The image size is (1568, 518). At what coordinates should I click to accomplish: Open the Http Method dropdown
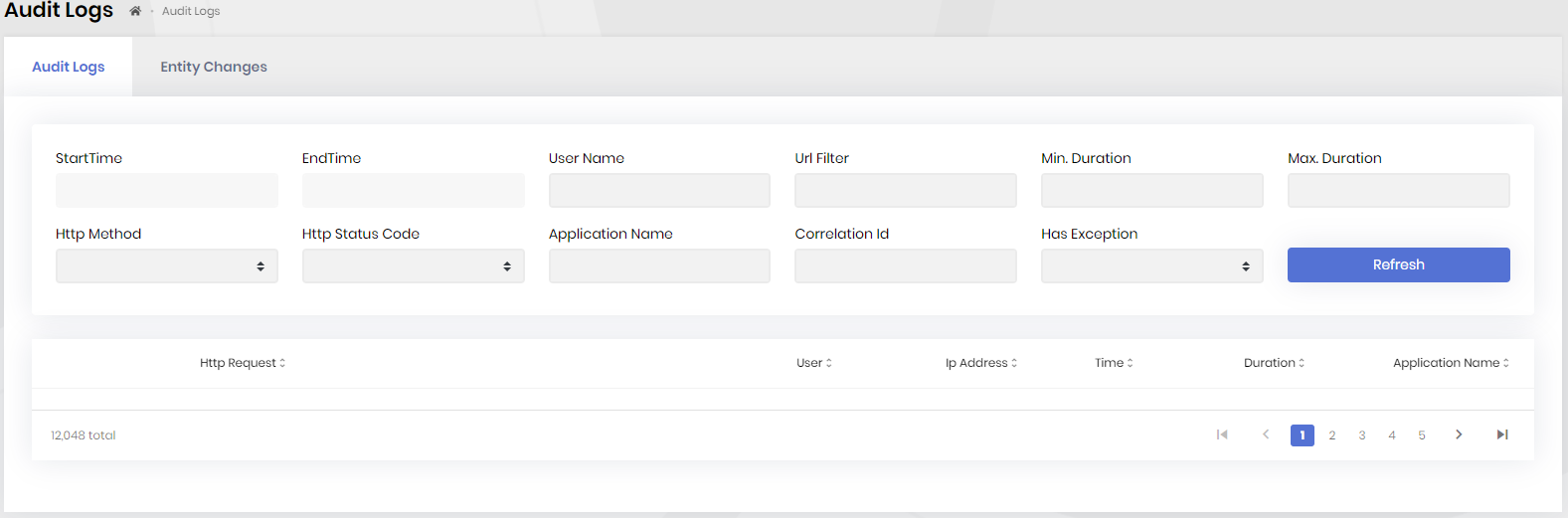[167, 266]
